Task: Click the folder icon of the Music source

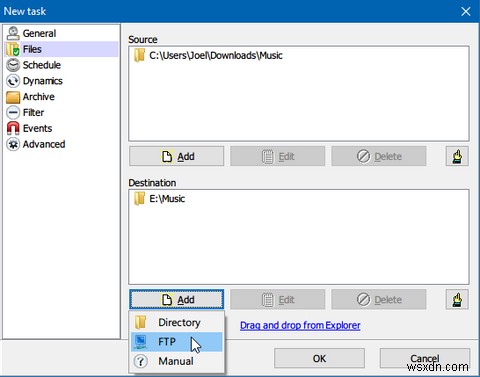Action: (x=139, y=55)
